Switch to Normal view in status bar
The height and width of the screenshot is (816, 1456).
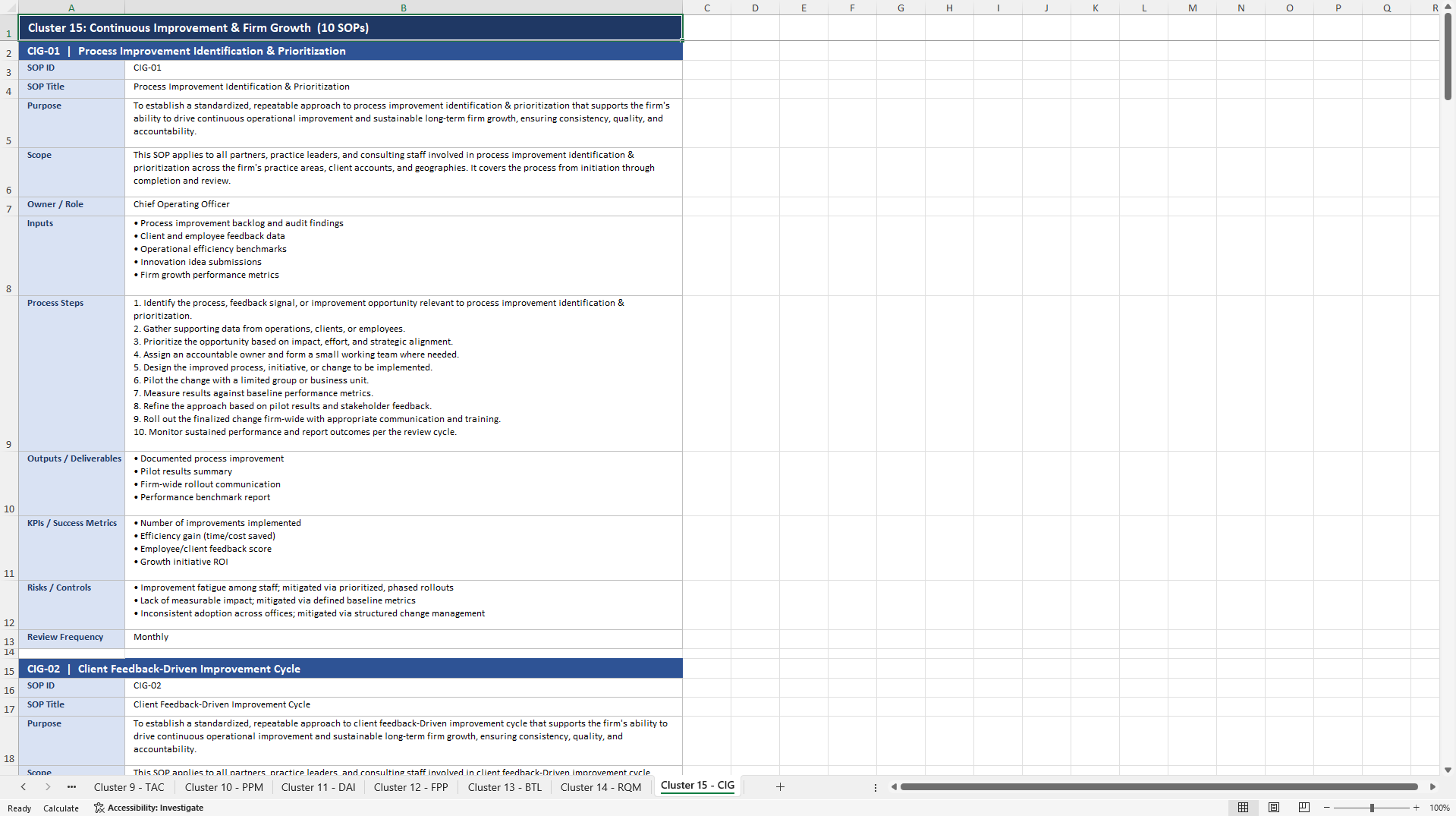[1243, 808]
